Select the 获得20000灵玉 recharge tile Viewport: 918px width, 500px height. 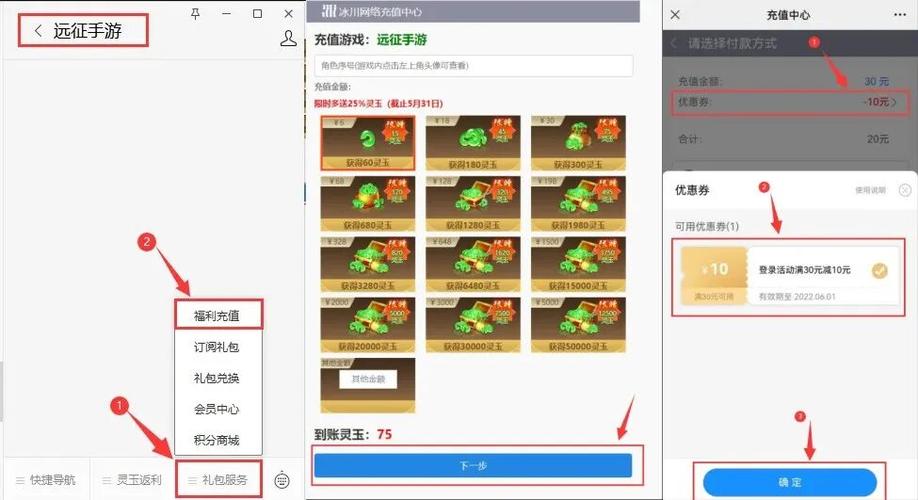click(x=368, y=326)
